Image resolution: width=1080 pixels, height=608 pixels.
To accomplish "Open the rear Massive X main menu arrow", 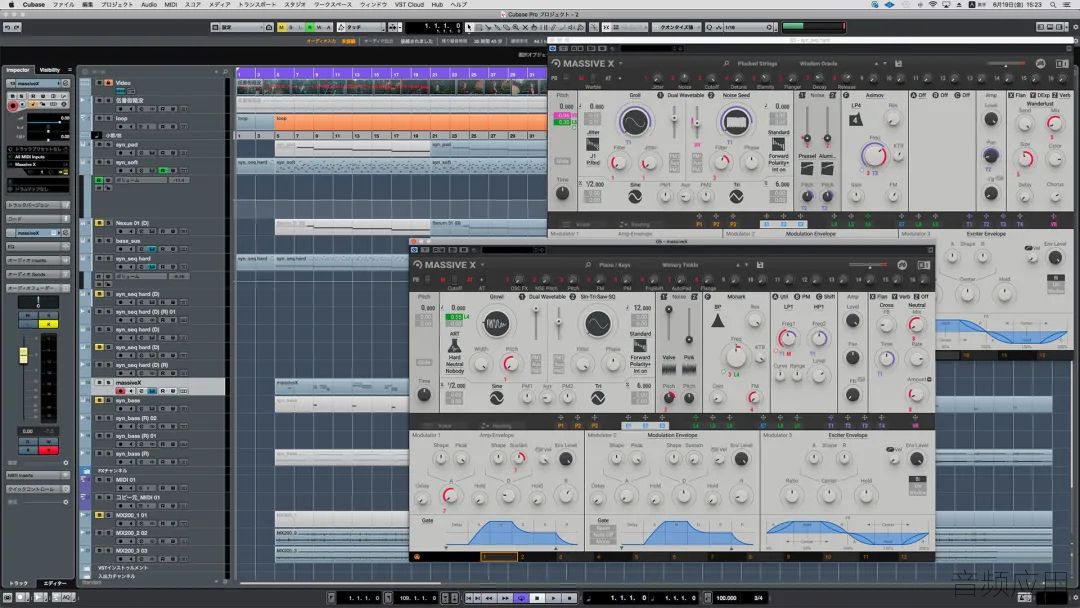I will click(621, 63).
